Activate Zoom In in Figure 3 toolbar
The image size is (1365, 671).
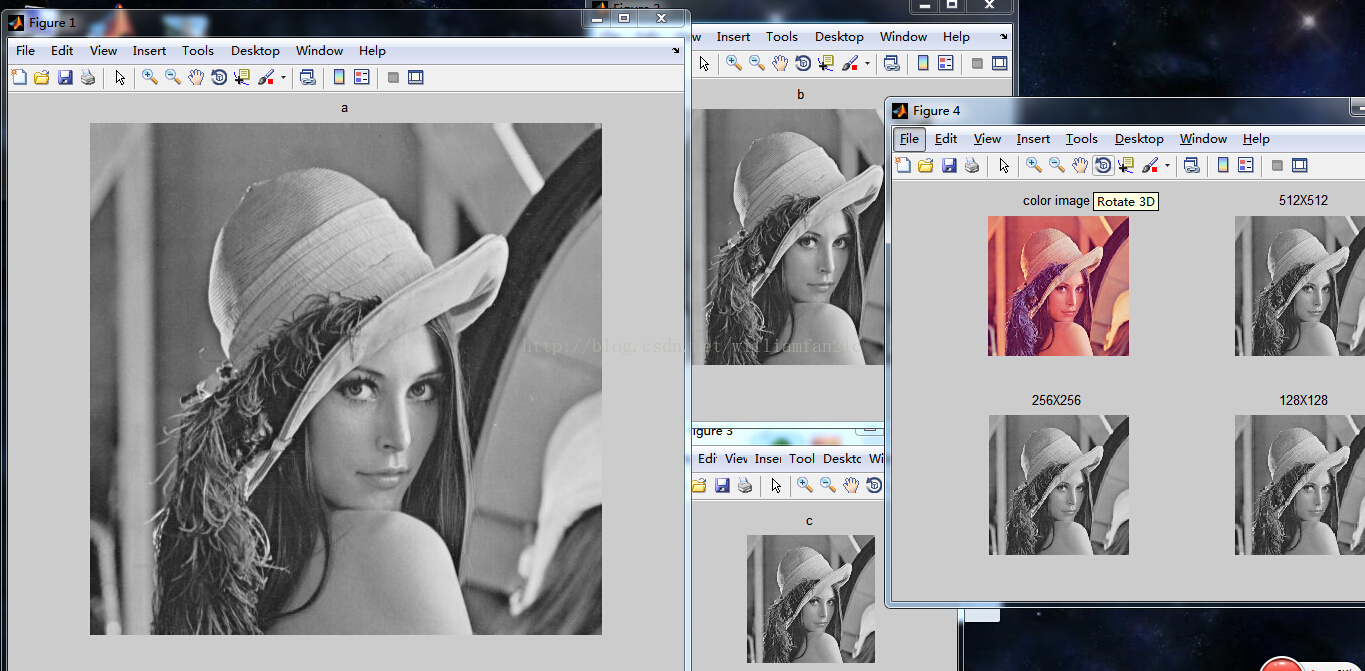[x=804, y=485]
